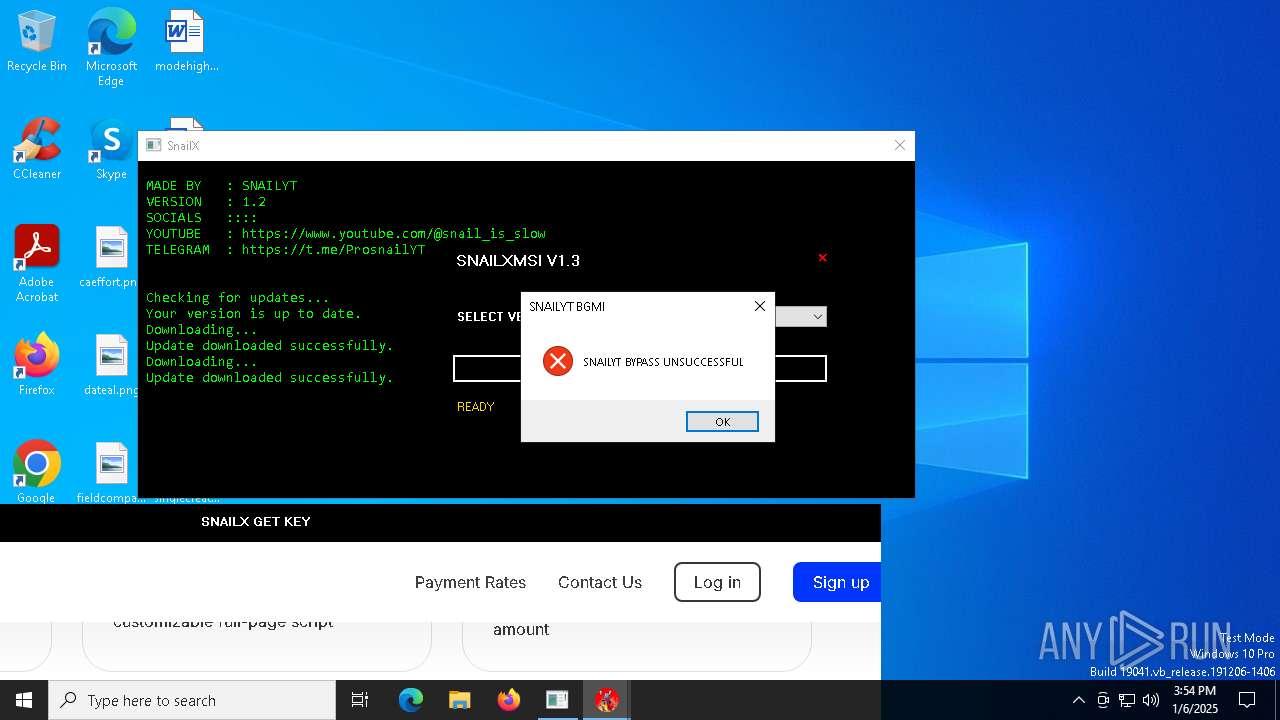This screenshot has width=1280, height=720.
Task: Launch Skype from the desktop
Action: [x=111, y=149]
